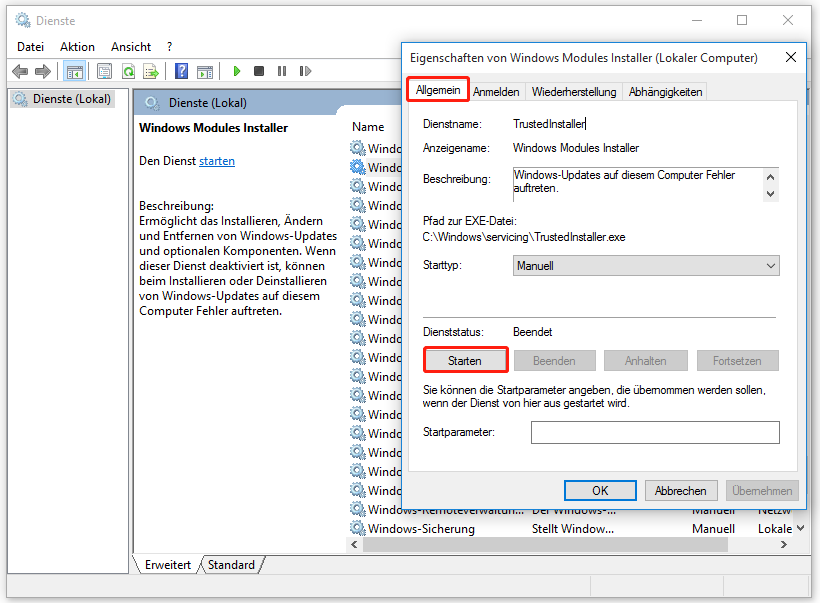Screen dimensions: 820x603
Task: Select the Windows-Sicherung service row
Action: coord(572,529)
